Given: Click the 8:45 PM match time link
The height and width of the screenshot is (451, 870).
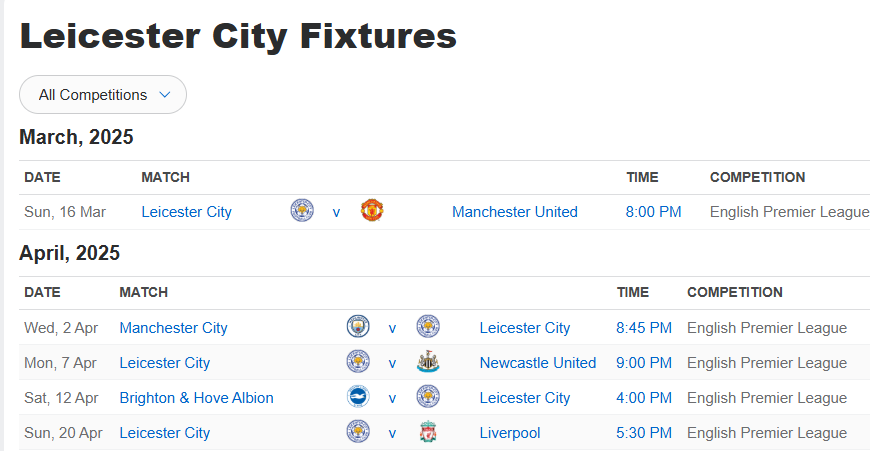Looking at the screenshot, I should [644, 328].
